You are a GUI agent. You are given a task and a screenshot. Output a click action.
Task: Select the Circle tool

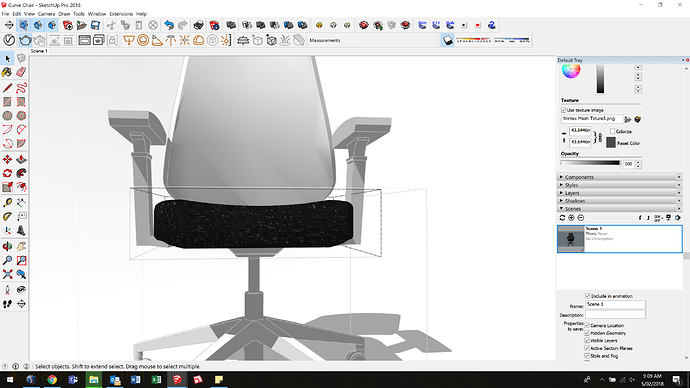(7, 115)
